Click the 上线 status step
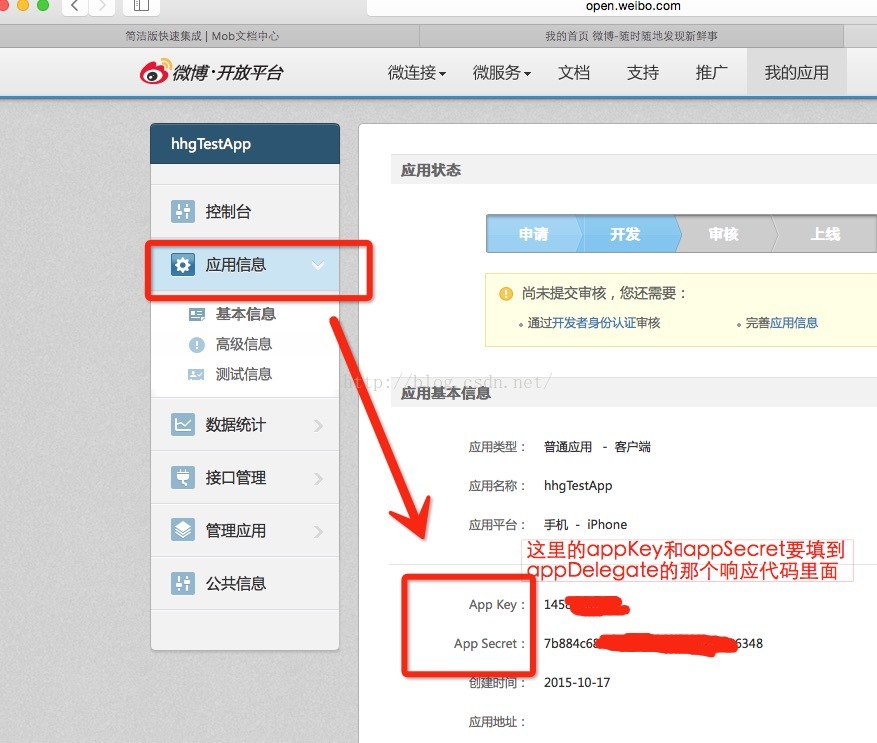This screenshot has width=877, height=743. click(x=825, y=234)
